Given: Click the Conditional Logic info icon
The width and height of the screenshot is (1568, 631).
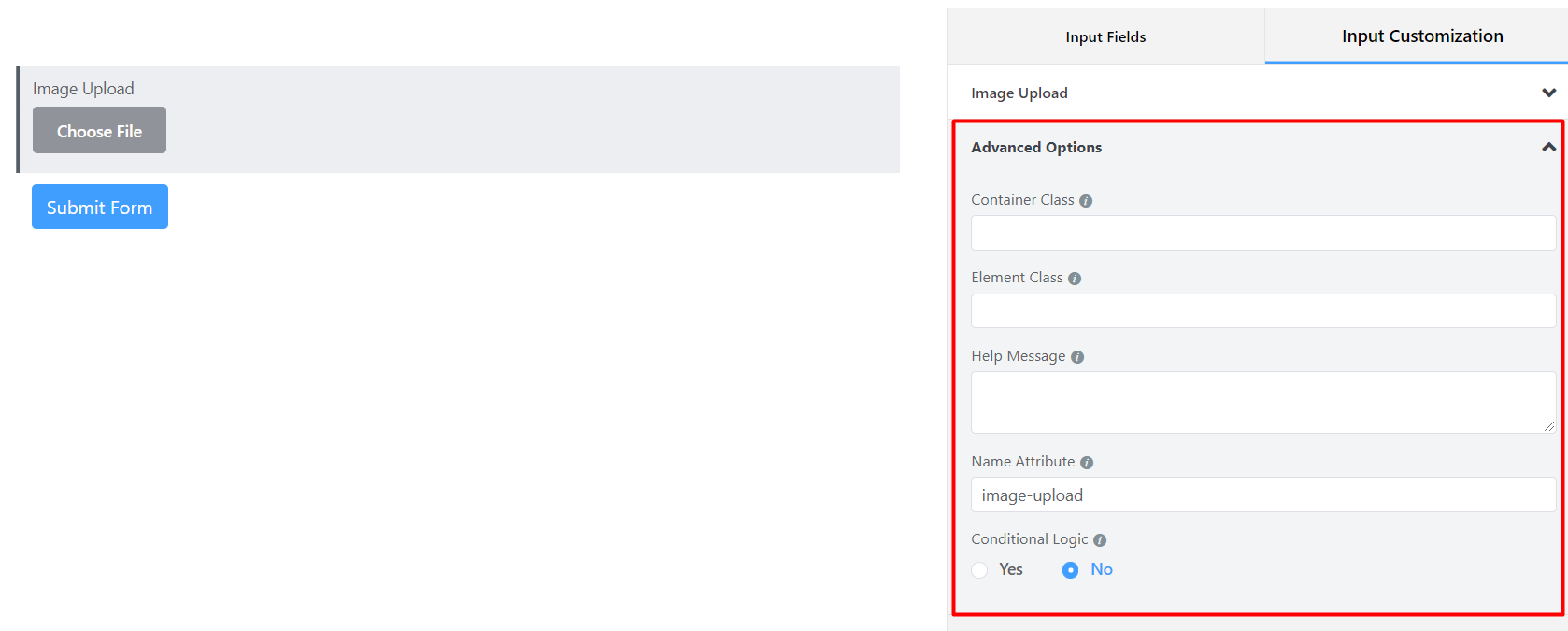Looking at the screenshot, I should click(1100, 540).
